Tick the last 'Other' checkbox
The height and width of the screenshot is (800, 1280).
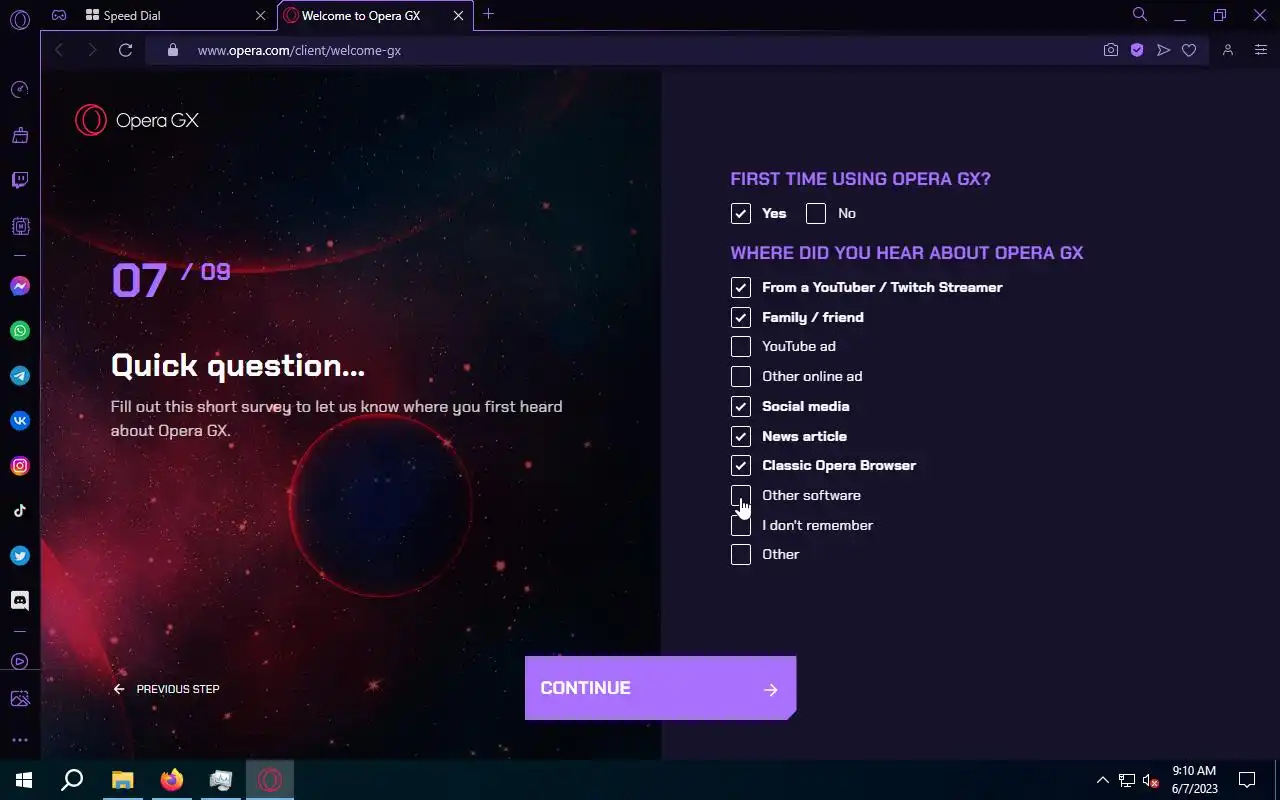click(740, 554)
